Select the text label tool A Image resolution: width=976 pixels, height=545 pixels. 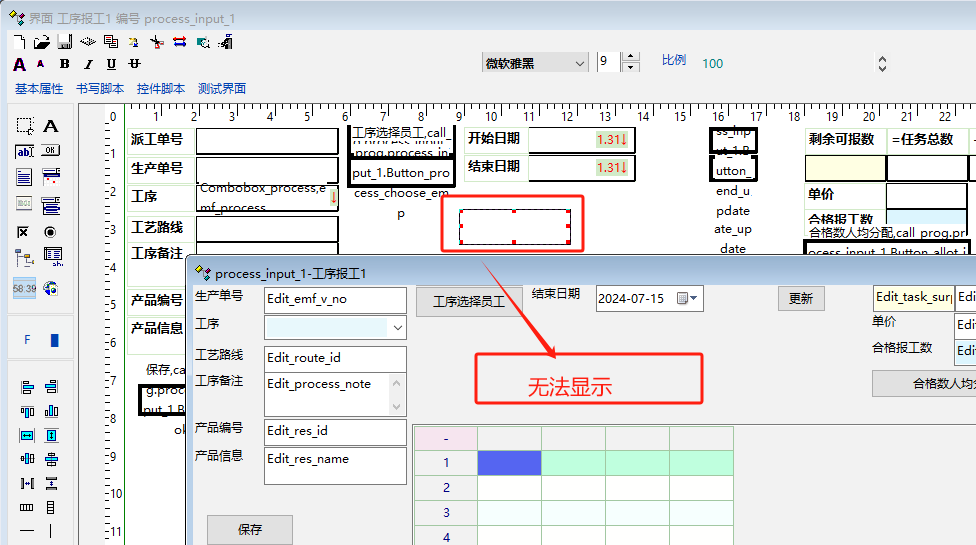coord(50,126)
